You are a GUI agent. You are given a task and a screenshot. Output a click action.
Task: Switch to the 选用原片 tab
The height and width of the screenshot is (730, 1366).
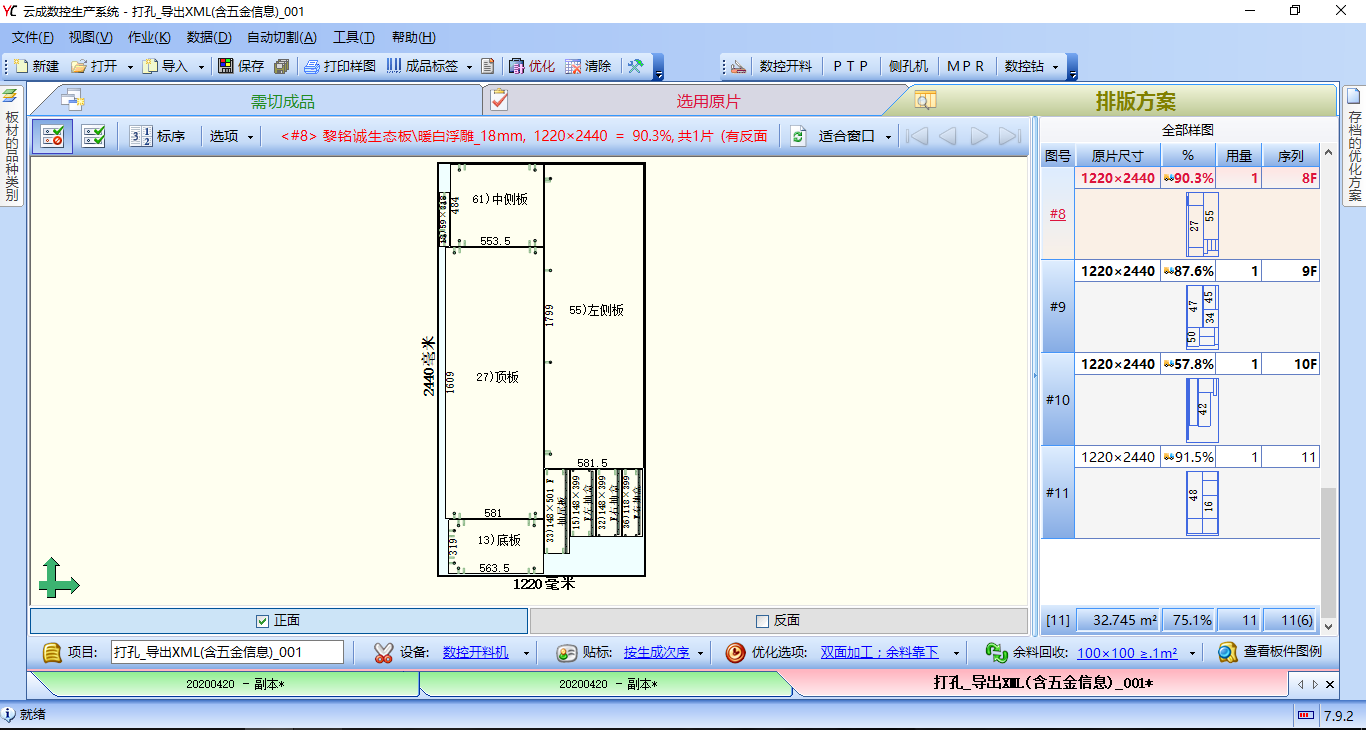[x=708, y=101]
